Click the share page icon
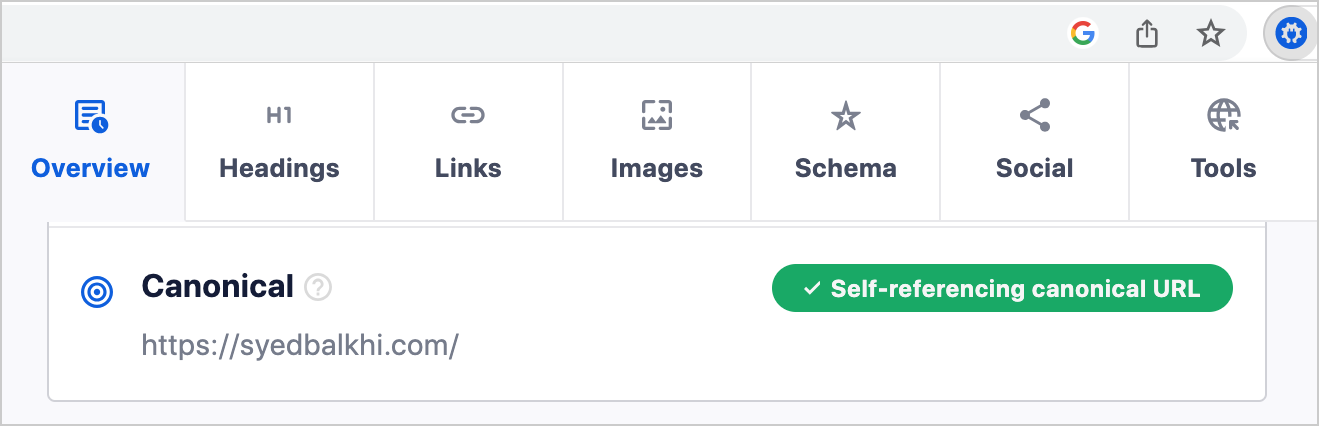The image size is (1319, 426). [1147, 34]
